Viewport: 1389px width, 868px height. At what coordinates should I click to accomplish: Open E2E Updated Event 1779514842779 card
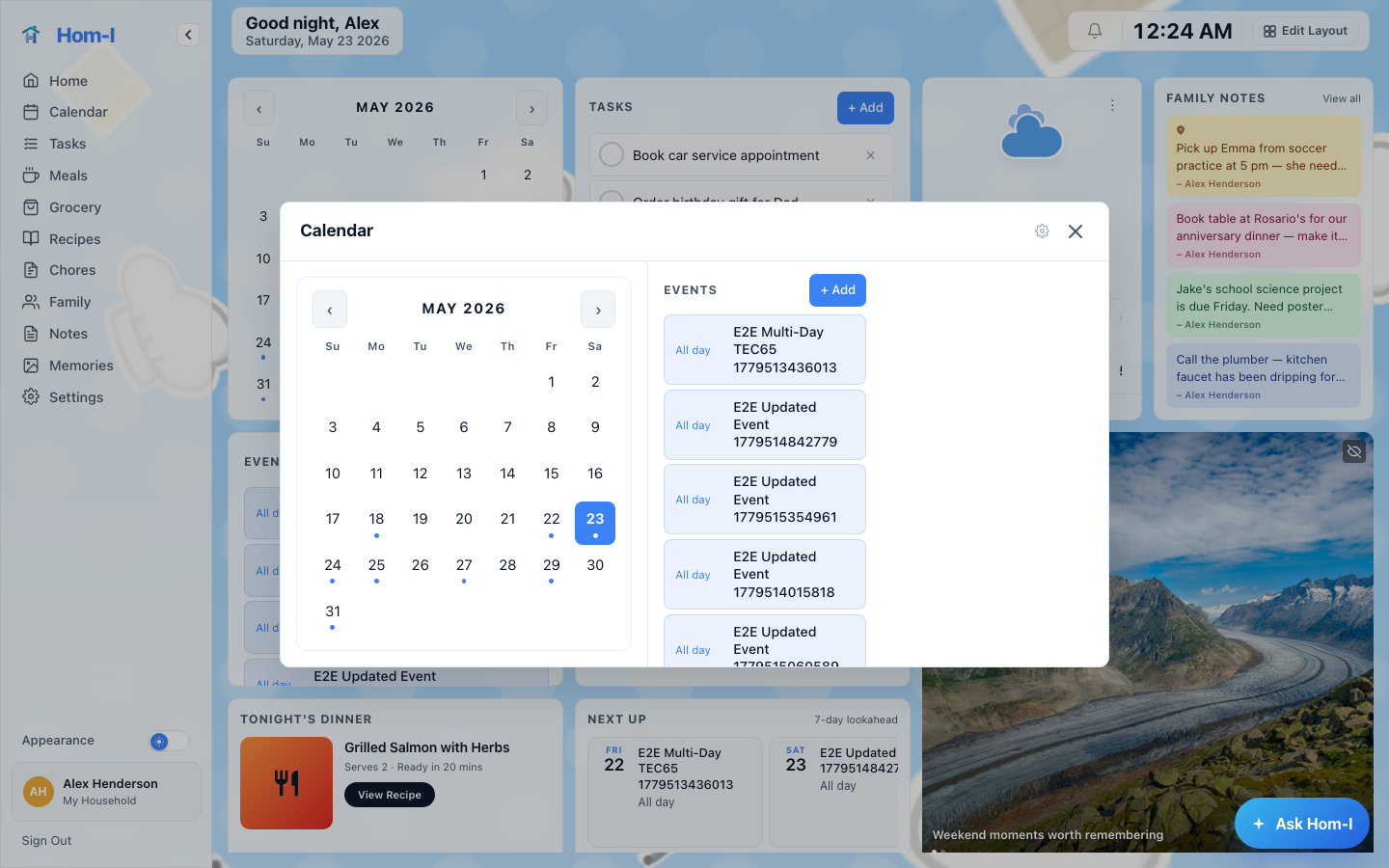(x=765, y=424)
